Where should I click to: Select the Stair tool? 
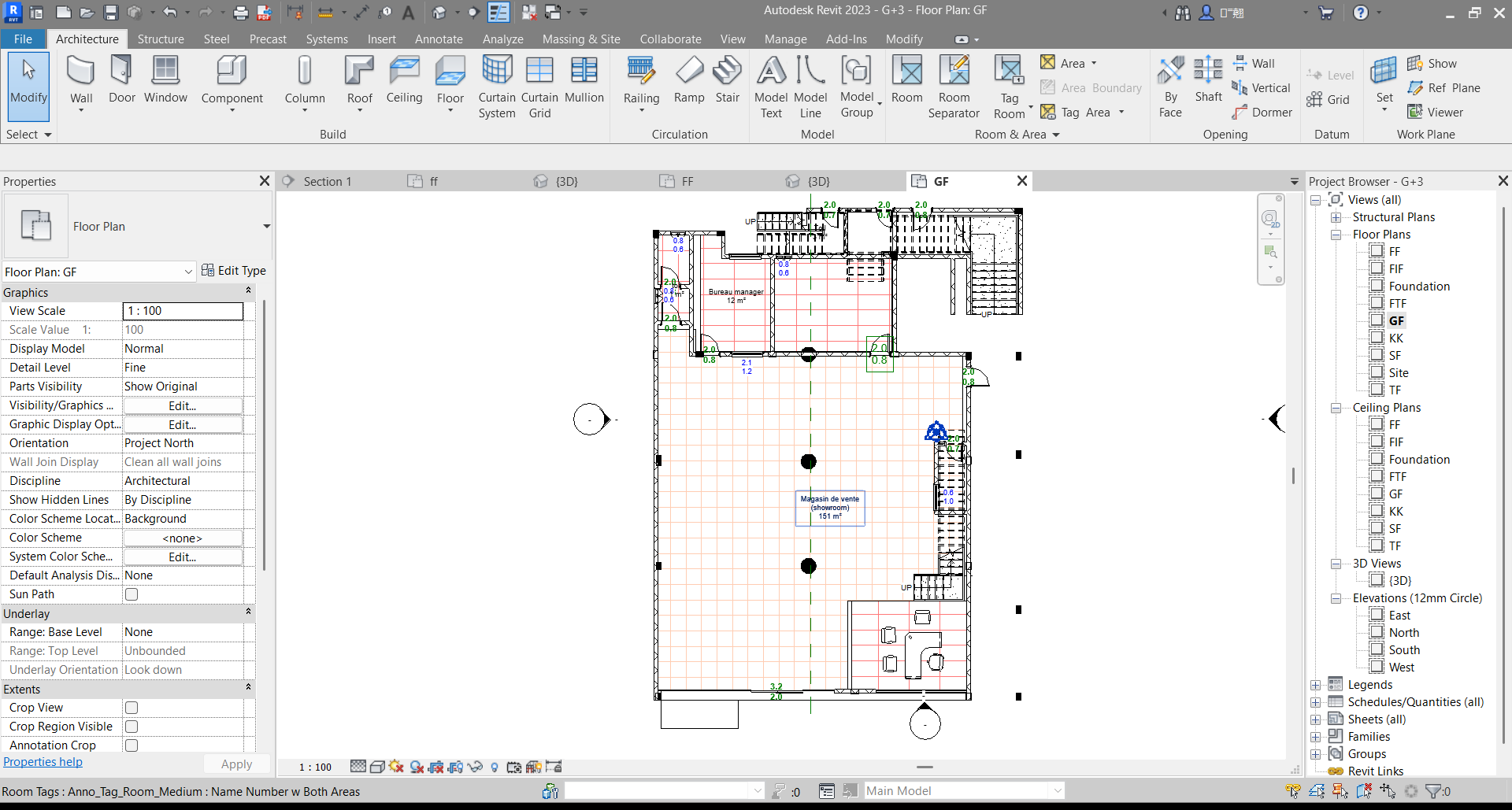(727, 80)
